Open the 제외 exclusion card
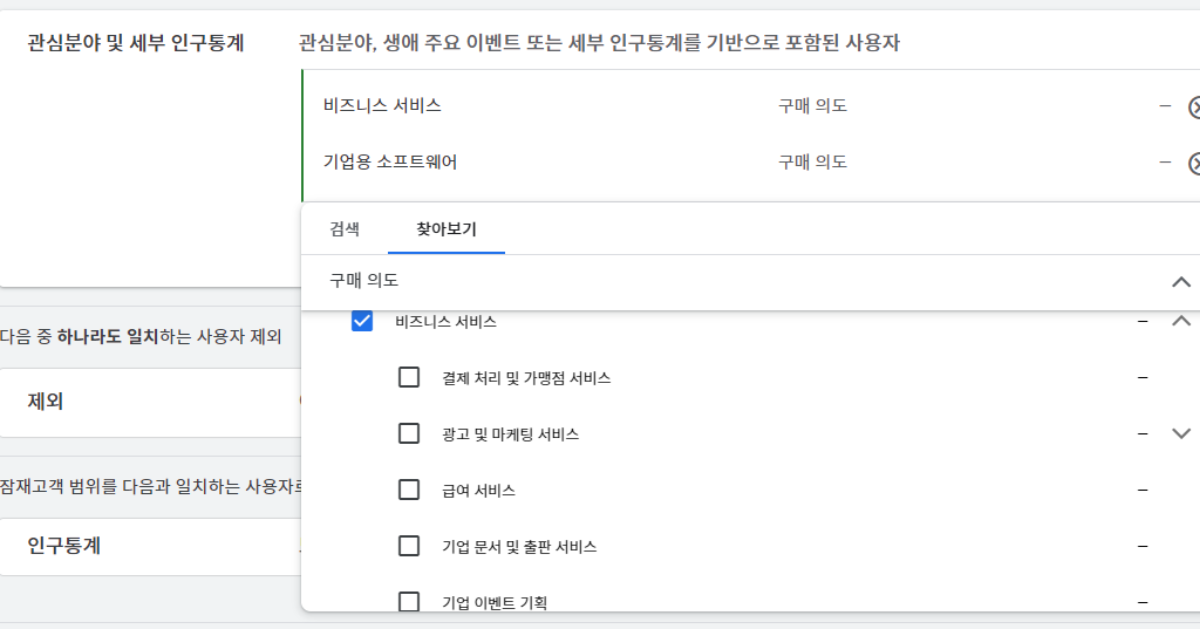Screen dimensions: 1200x630 pos(150,402)
